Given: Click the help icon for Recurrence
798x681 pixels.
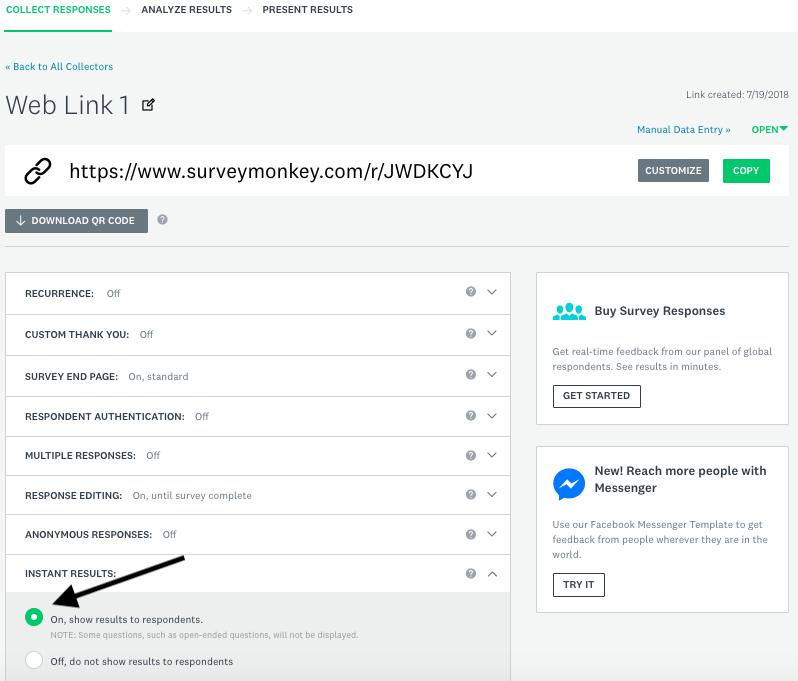Looking at the screenshot, I should [x=471, y=292].
